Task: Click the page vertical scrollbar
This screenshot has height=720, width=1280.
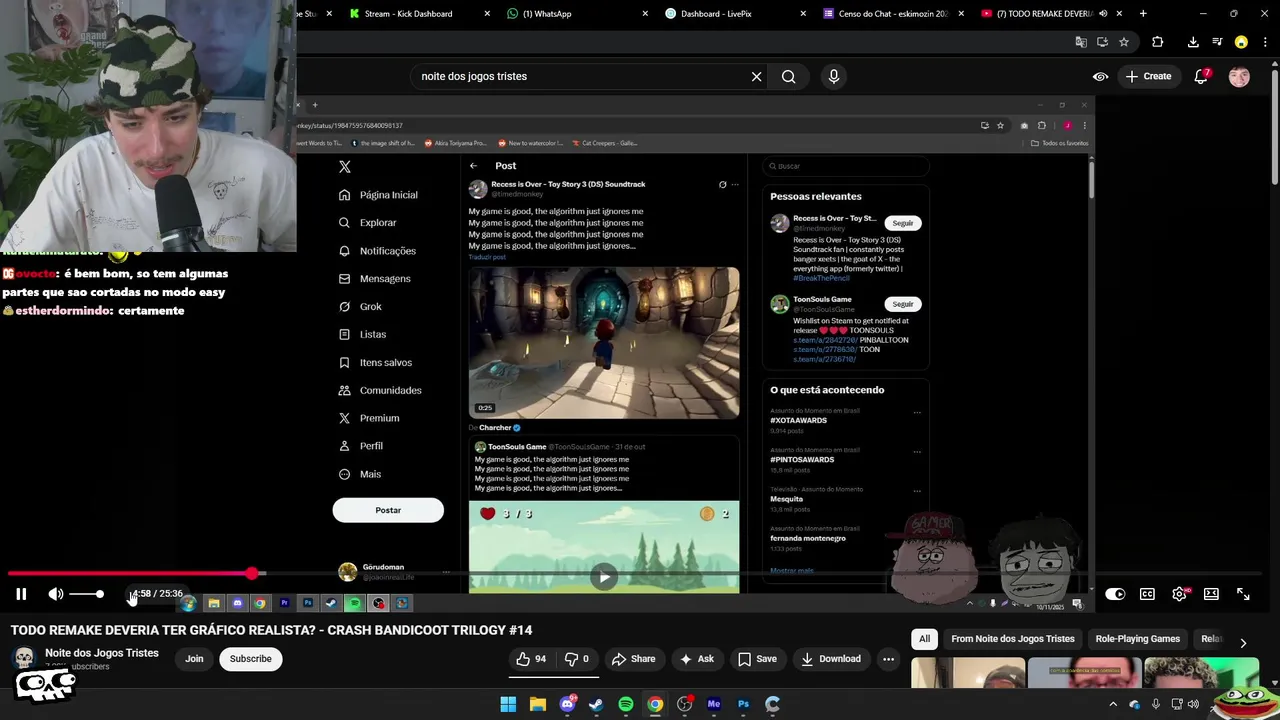Action: [1275, 130]
